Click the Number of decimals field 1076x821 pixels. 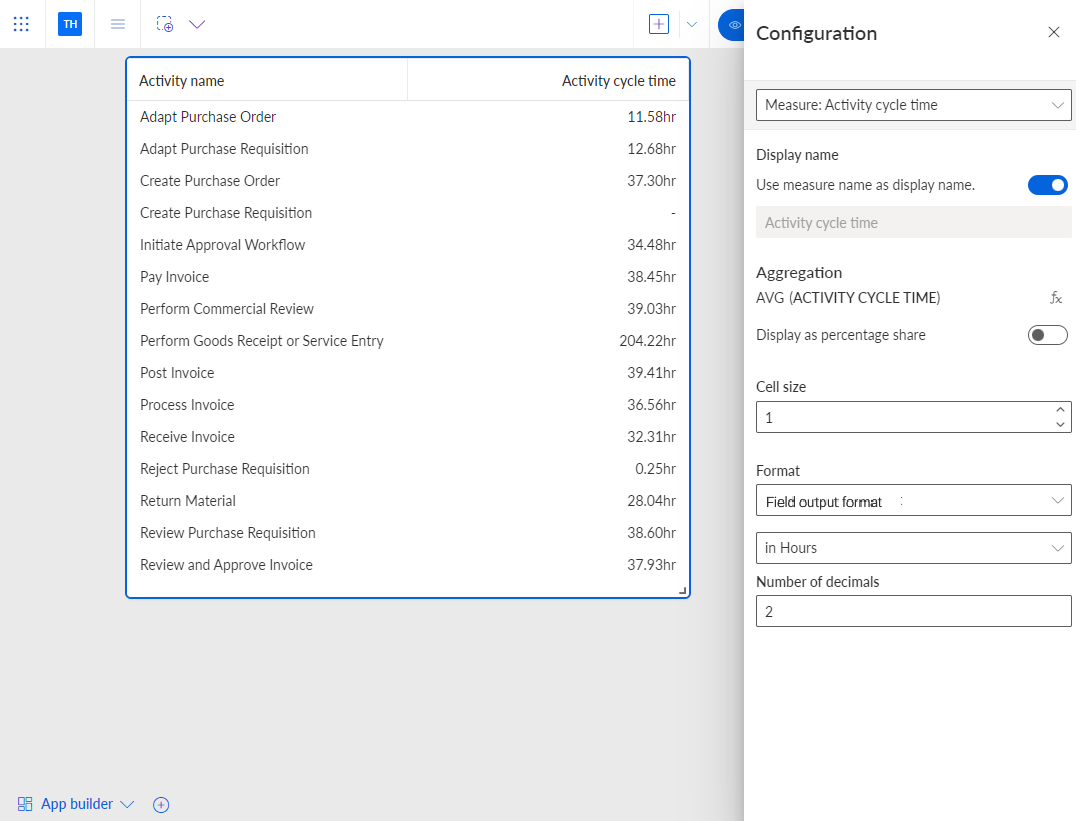pyautogui.click(x=913, y=611)
